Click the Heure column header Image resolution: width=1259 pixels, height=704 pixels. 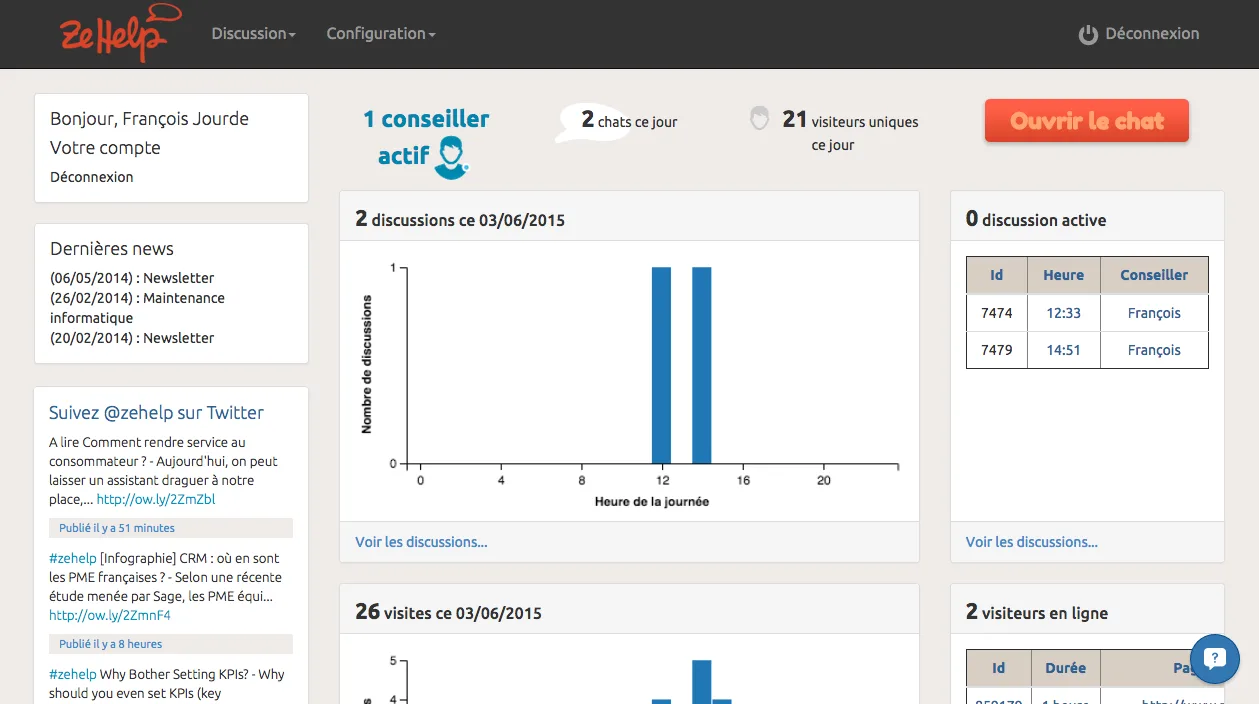[1064, 275]
